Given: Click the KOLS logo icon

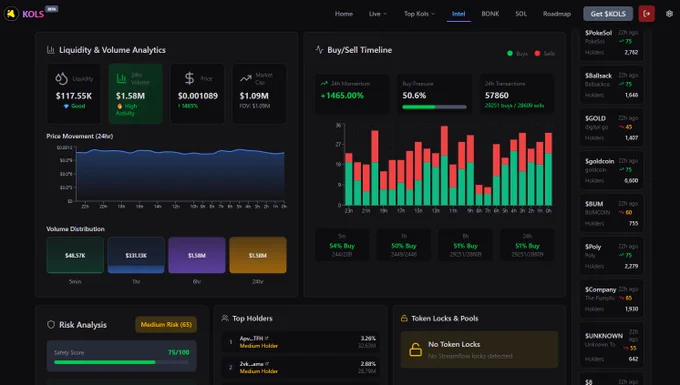Looking at the screenshot, I should 11,14.
